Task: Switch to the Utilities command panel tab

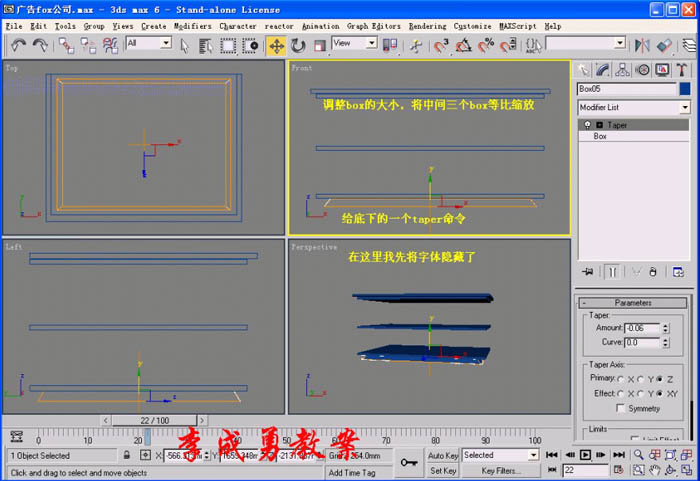Action: point(682,70)
